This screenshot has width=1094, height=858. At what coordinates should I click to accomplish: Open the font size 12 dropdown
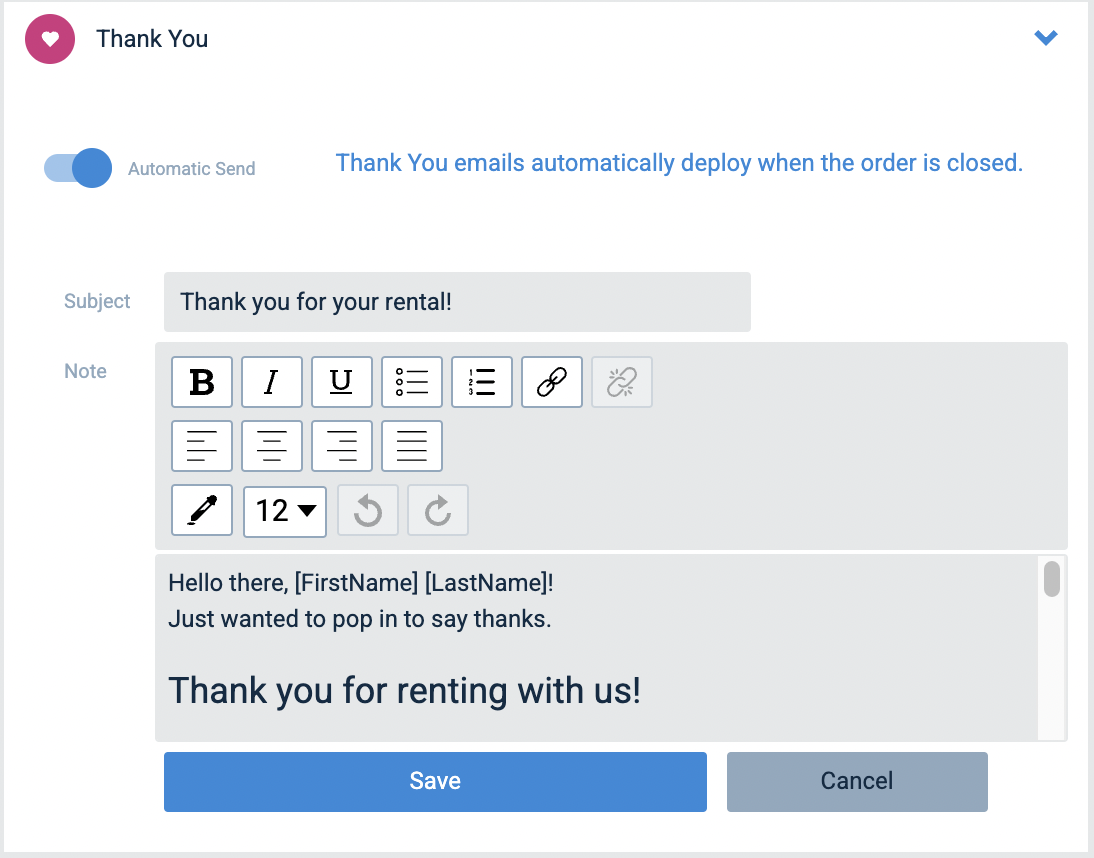coord(285,511)
